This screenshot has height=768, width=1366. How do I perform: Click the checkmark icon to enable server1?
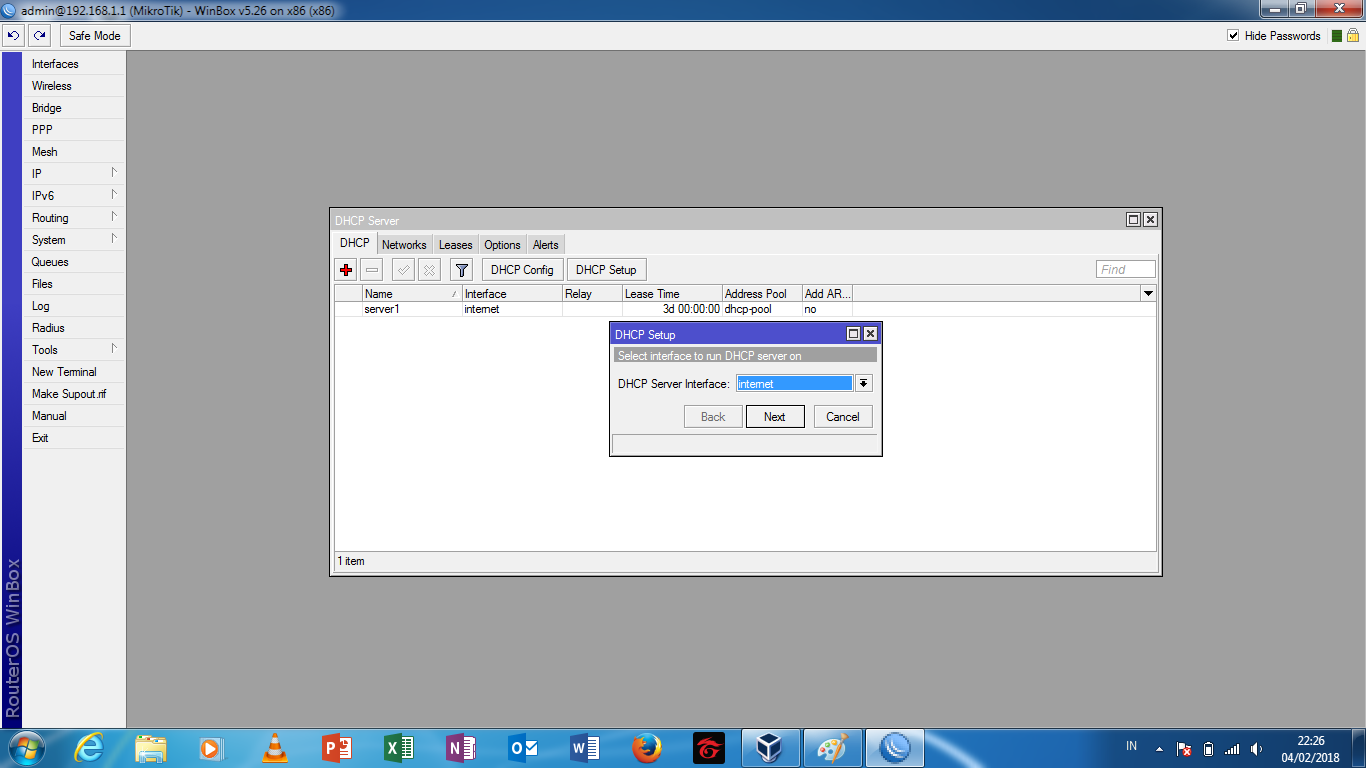click(x=403, y=269)
